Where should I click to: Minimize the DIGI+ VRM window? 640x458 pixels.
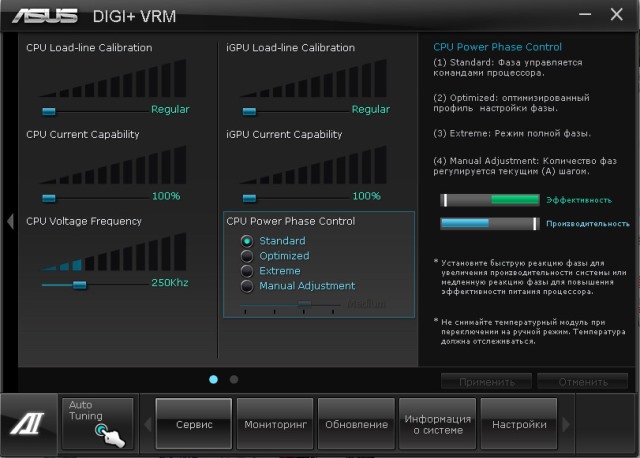[x=585, y=15]
